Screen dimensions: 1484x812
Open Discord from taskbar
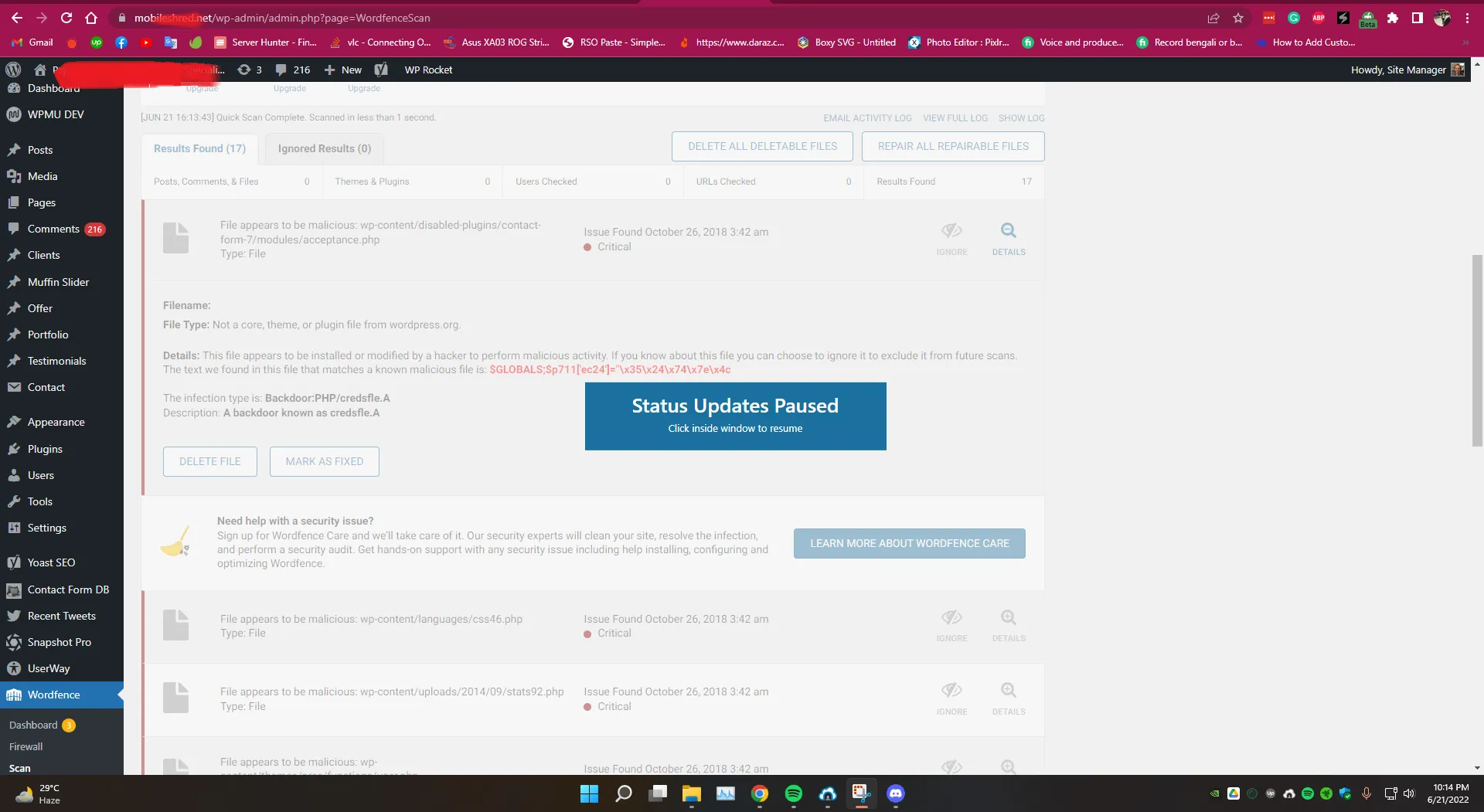pos(896,793)
